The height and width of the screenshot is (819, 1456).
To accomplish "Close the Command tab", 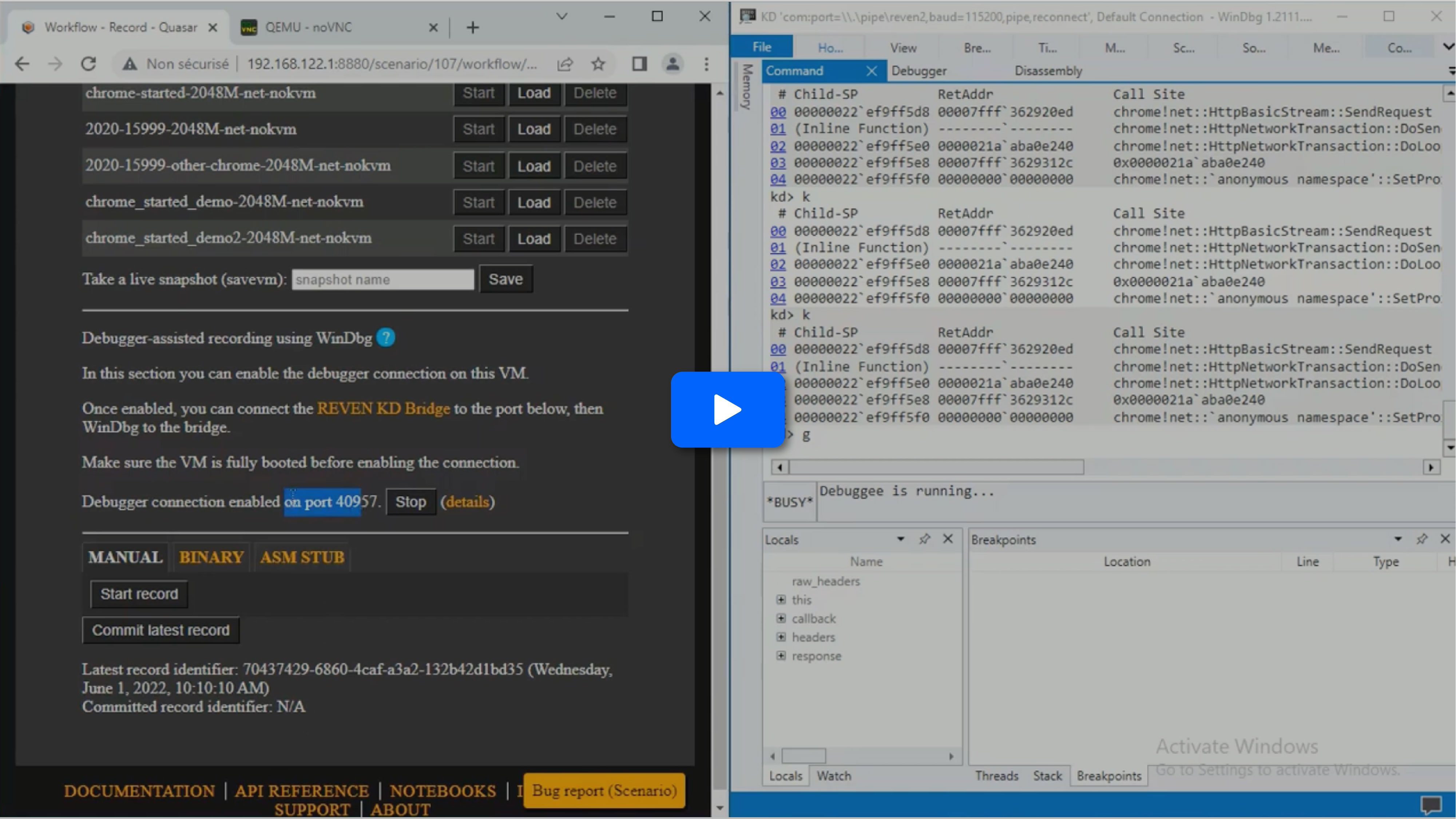I will [871, 71].
